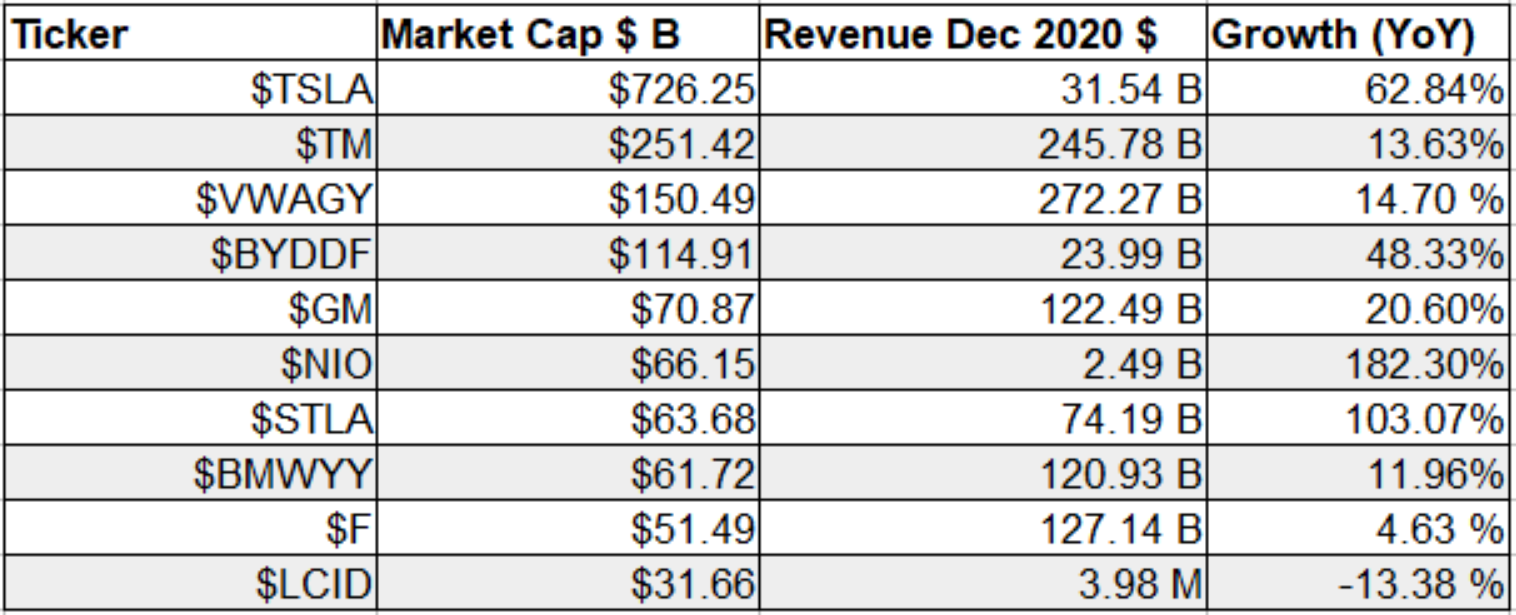The width and height of the screenshot is (1516, 615).
Task: Select the Revenue Dec 2020 $ header
Action: 982,35
